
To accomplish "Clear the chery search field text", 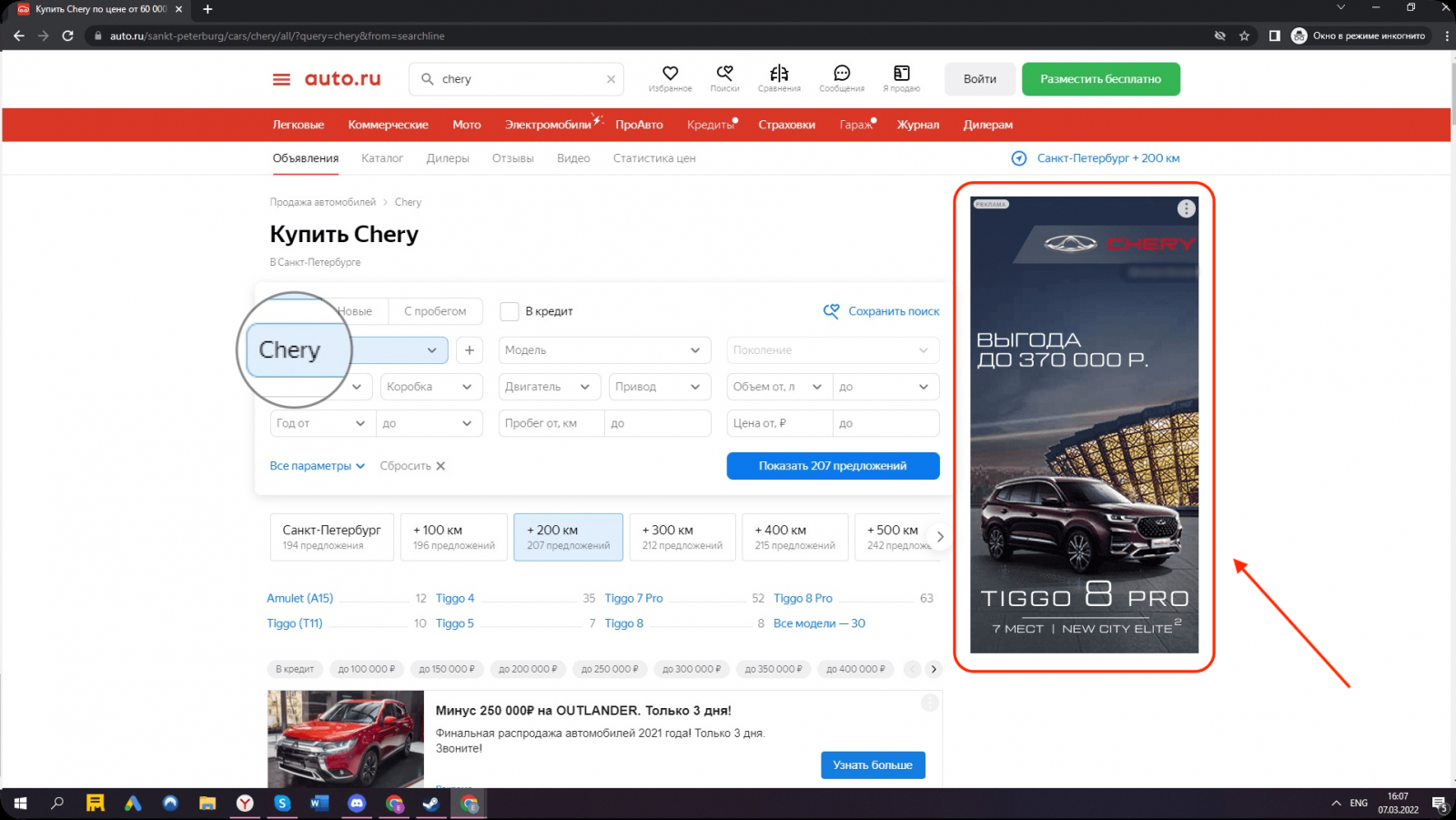I will (x=611, y=79).
